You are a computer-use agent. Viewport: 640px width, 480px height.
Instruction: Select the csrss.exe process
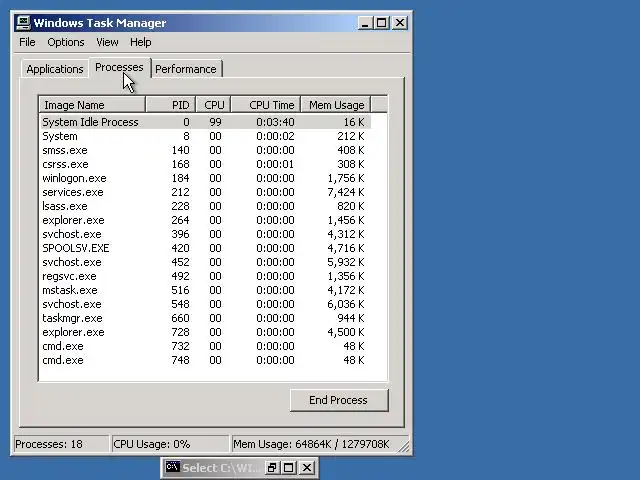tap(206, 164)
